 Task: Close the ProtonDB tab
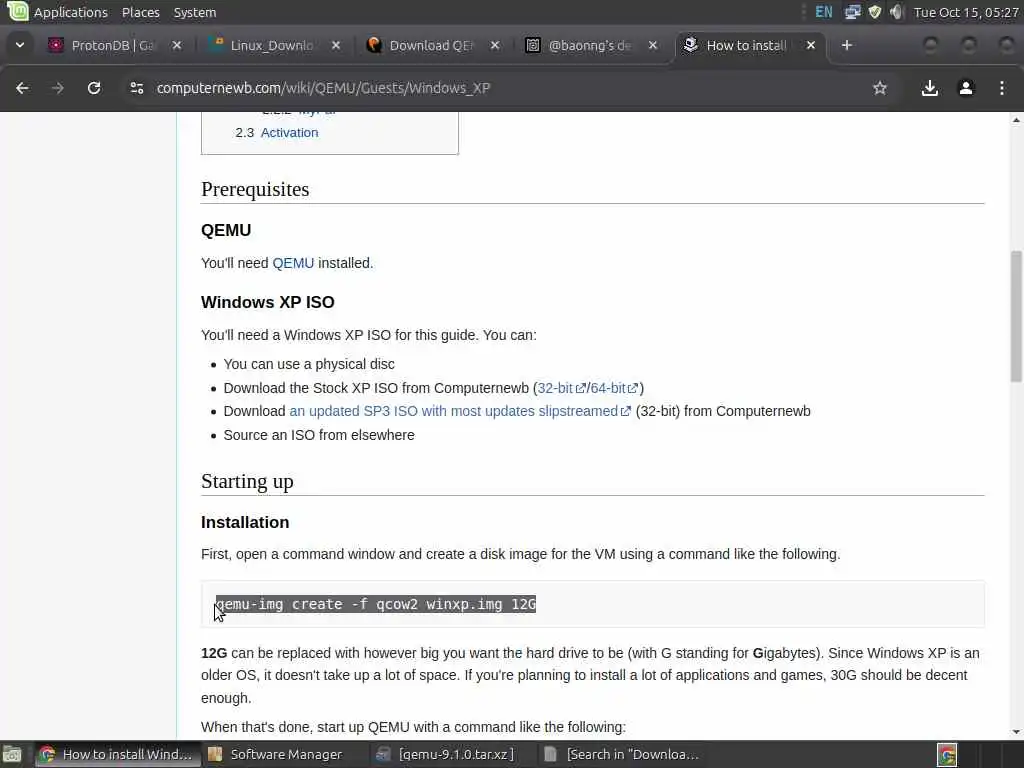tap(176, 45)
